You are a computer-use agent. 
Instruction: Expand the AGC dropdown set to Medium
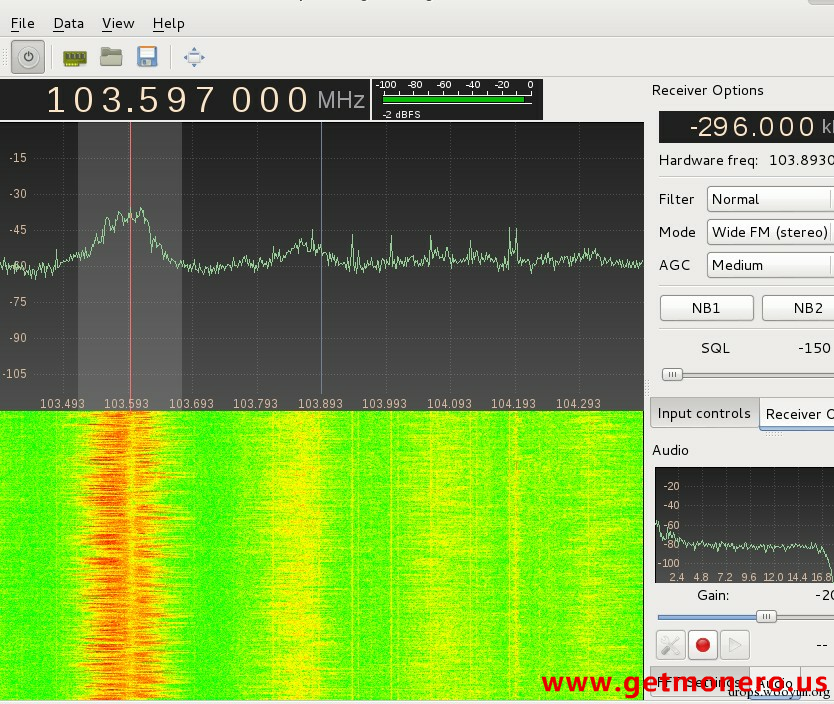coord(770,265)
